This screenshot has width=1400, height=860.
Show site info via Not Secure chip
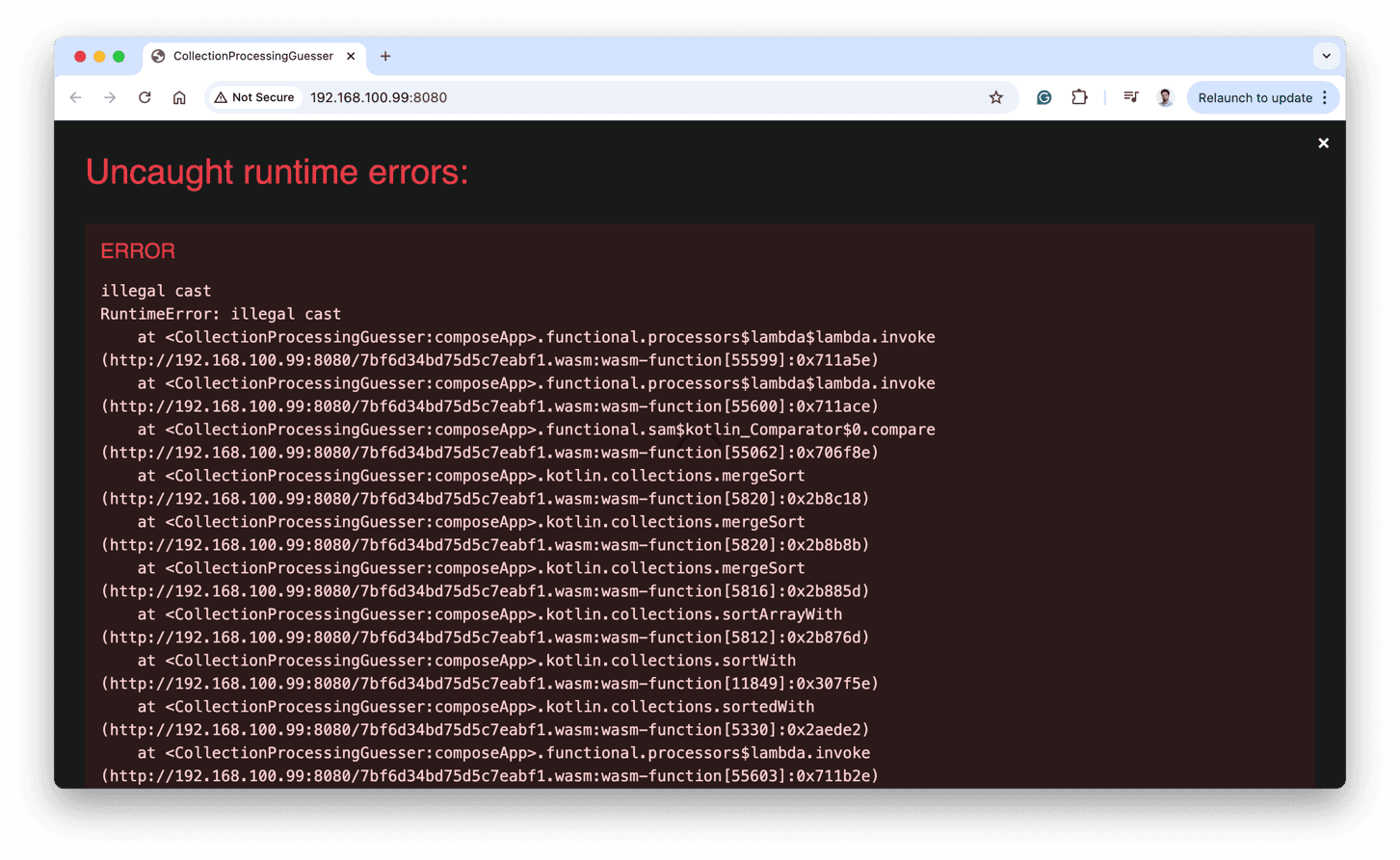pyautogui.click(x=254, y=97)
